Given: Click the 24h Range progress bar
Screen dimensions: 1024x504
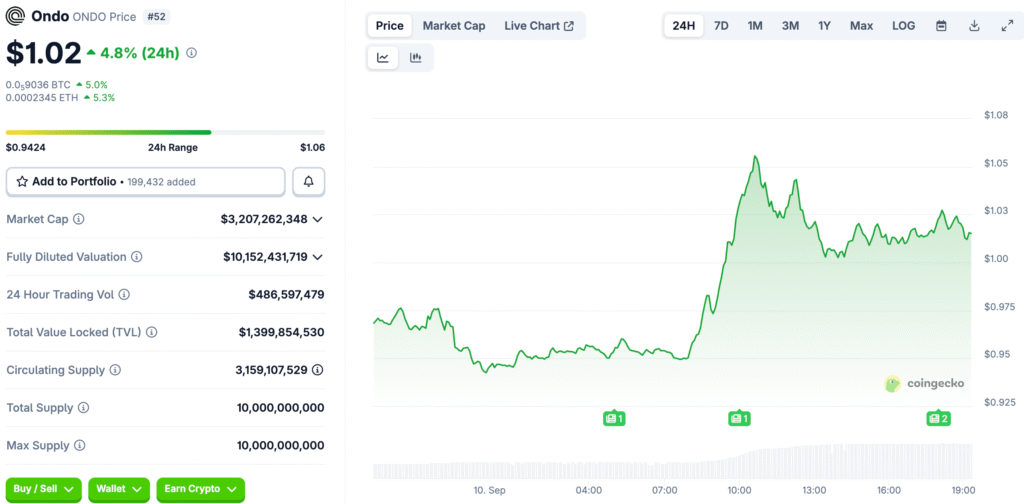Looking at the screenshot, I should coord(165,133).
